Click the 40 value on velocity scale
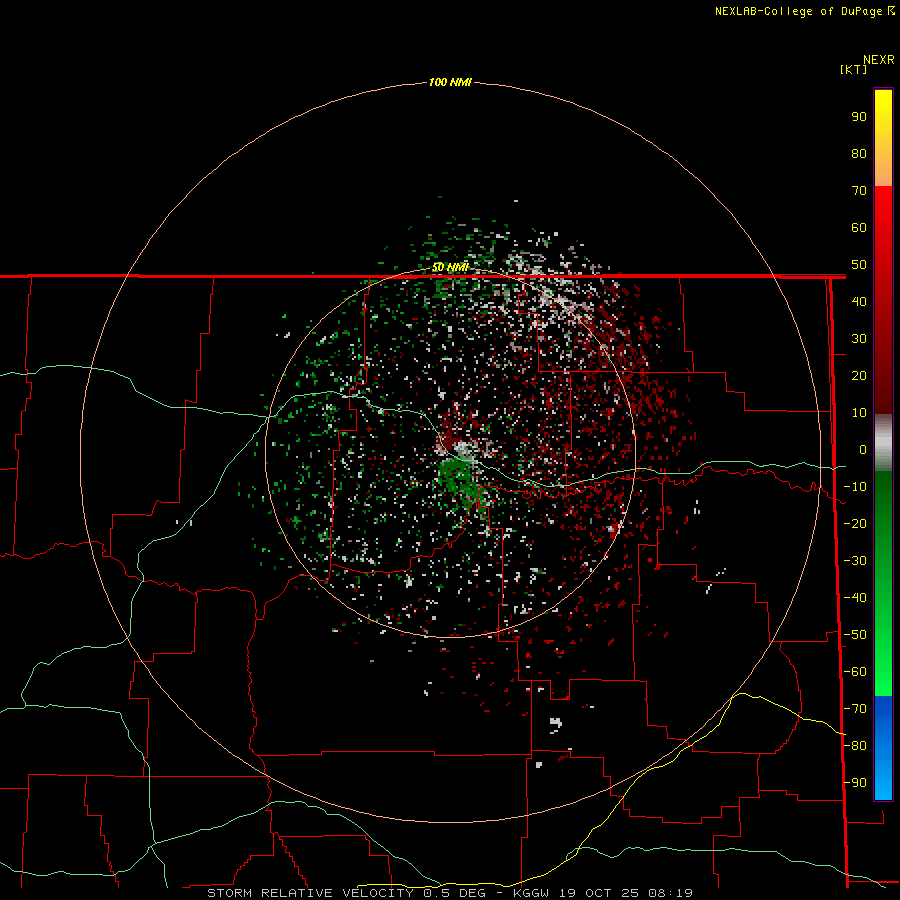The height and width of the screenshot is (900, 900). click(x=859, y=302)
